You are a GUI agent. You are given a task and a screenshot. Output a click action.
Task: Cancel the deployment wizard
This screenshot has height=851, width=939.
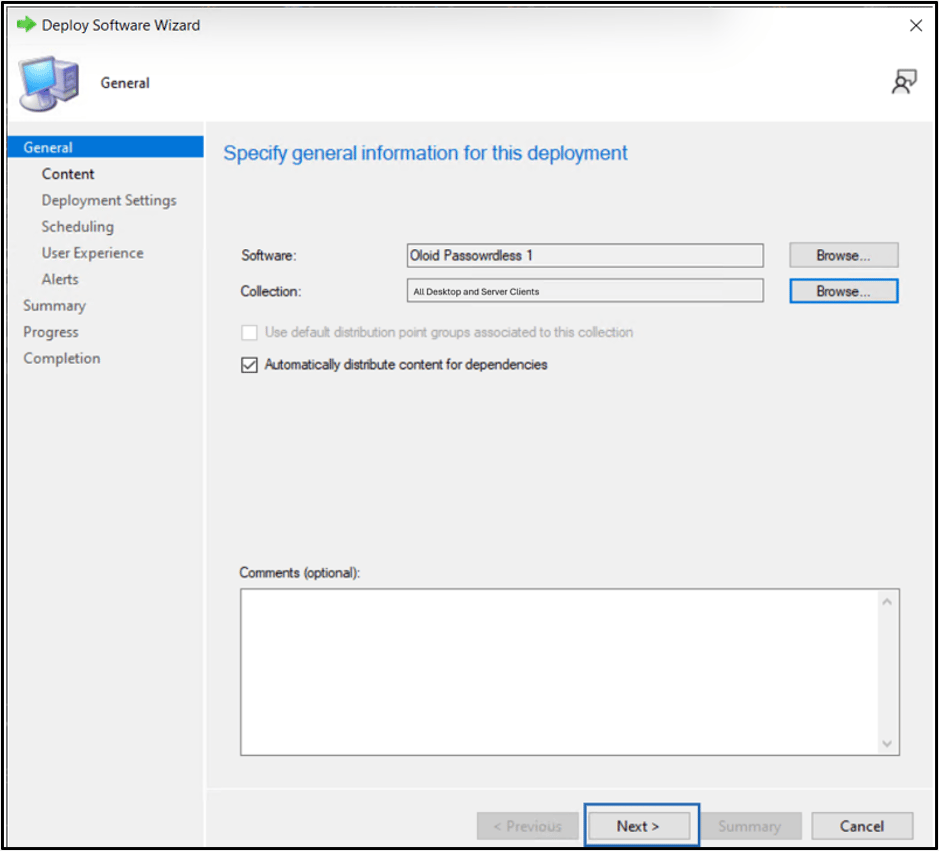tap(862, 826)
